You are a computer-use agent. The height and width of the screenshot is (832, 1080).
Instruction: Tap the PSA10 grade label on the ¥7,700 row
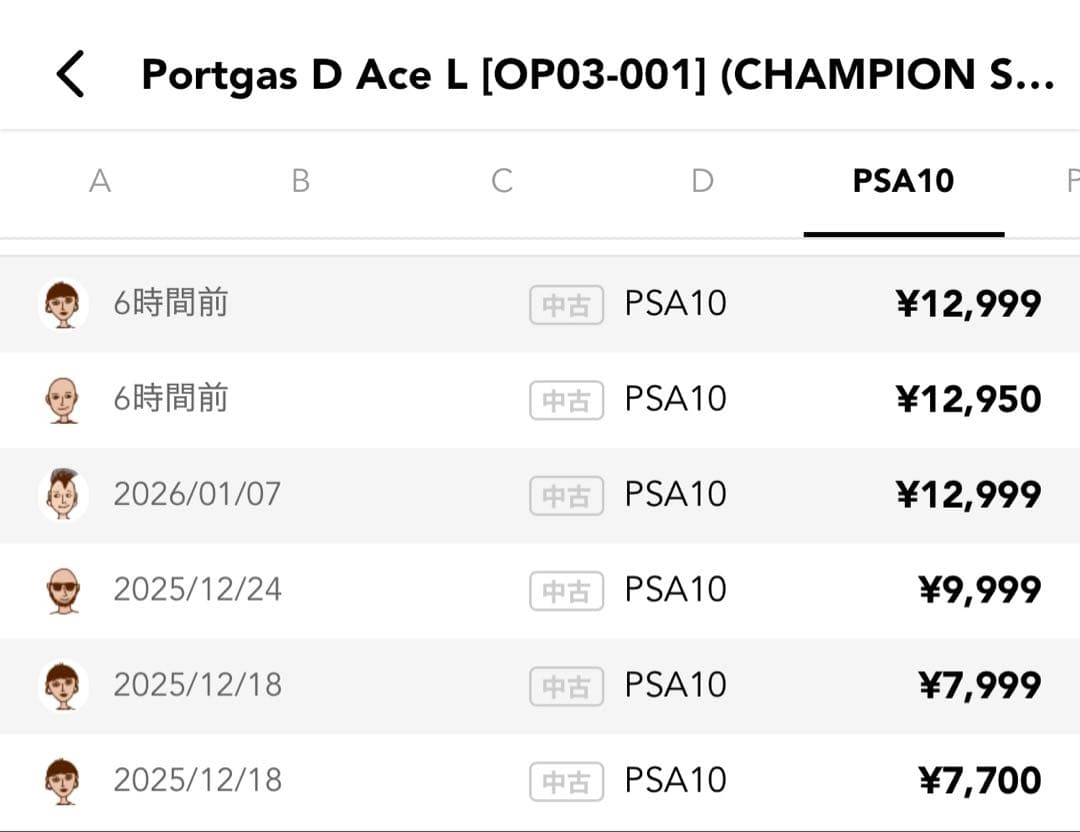(675, 780)
